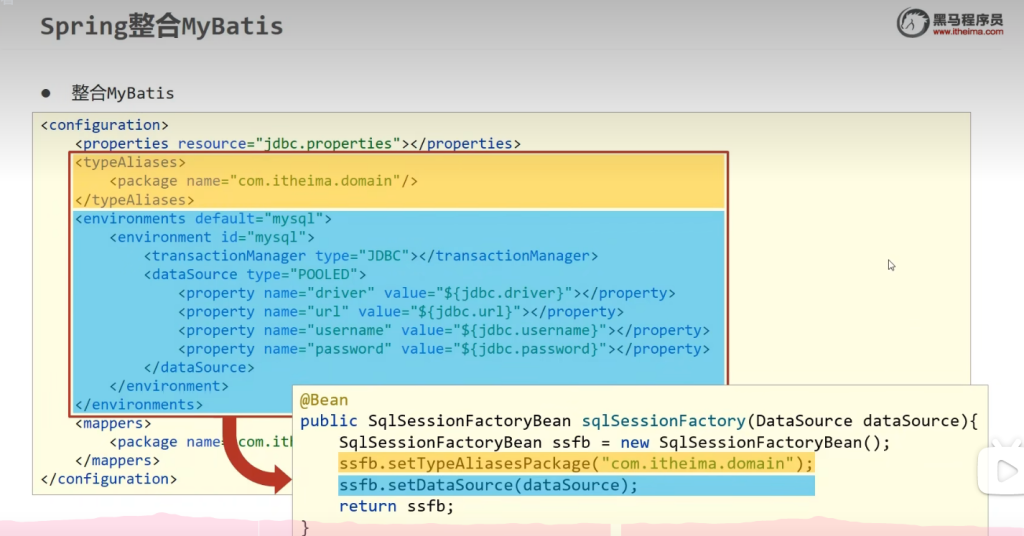Select the jdbc.driver property line
Viewport: 1024px width, 536px height.
point(427,293)
